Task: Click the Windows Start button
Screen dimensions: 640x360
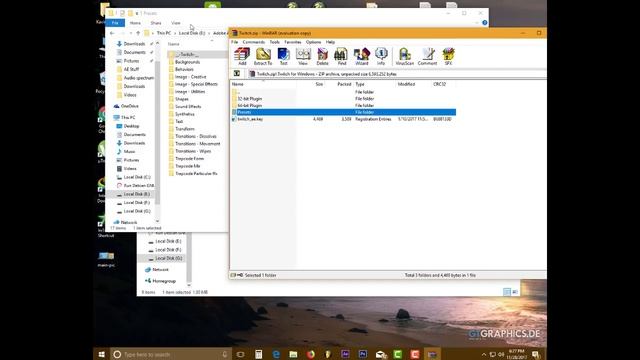Action: pyautogui.click(x=102, y=354)
